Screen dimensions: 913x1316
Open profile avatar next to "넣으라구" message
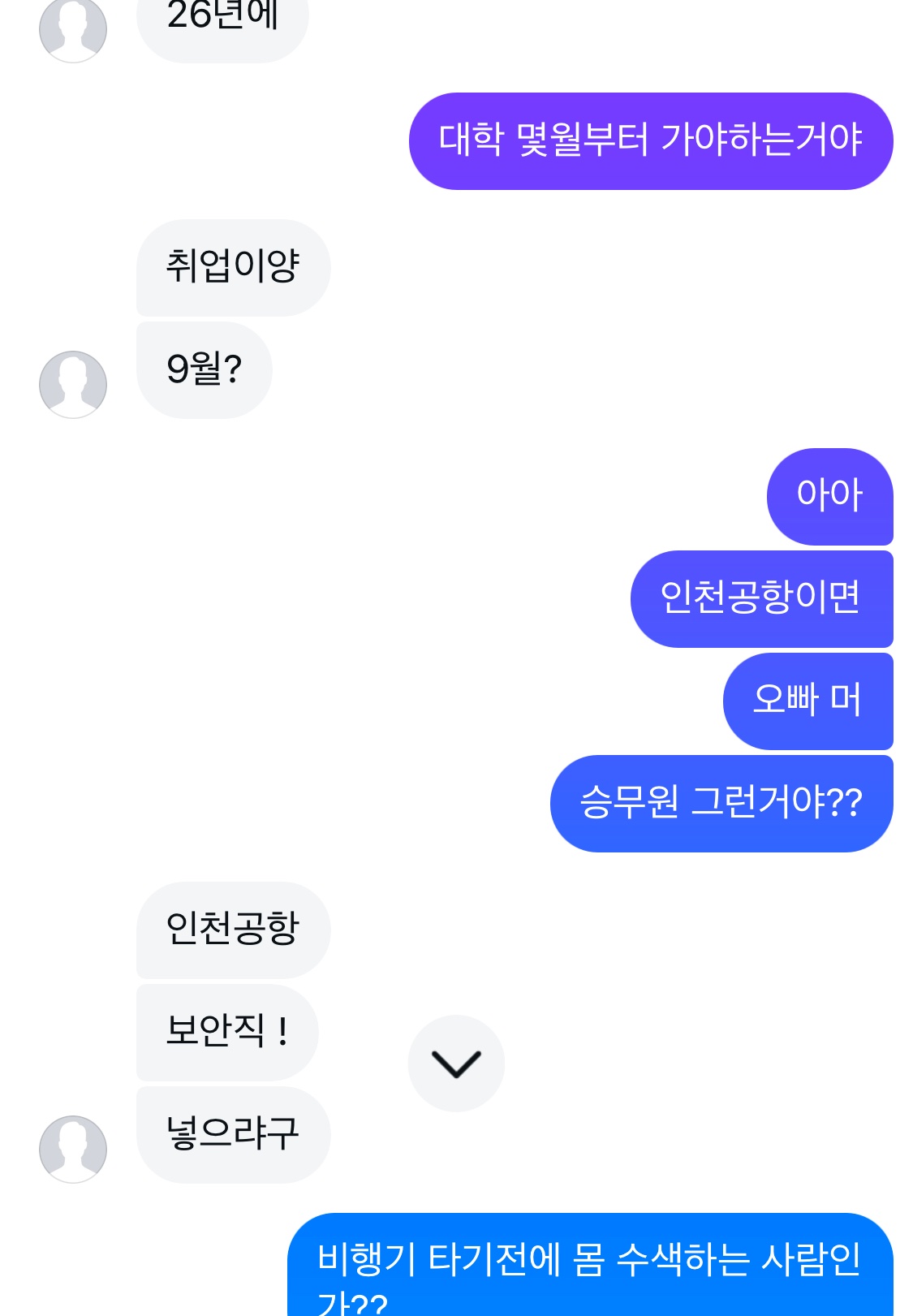pos(73,1149)
